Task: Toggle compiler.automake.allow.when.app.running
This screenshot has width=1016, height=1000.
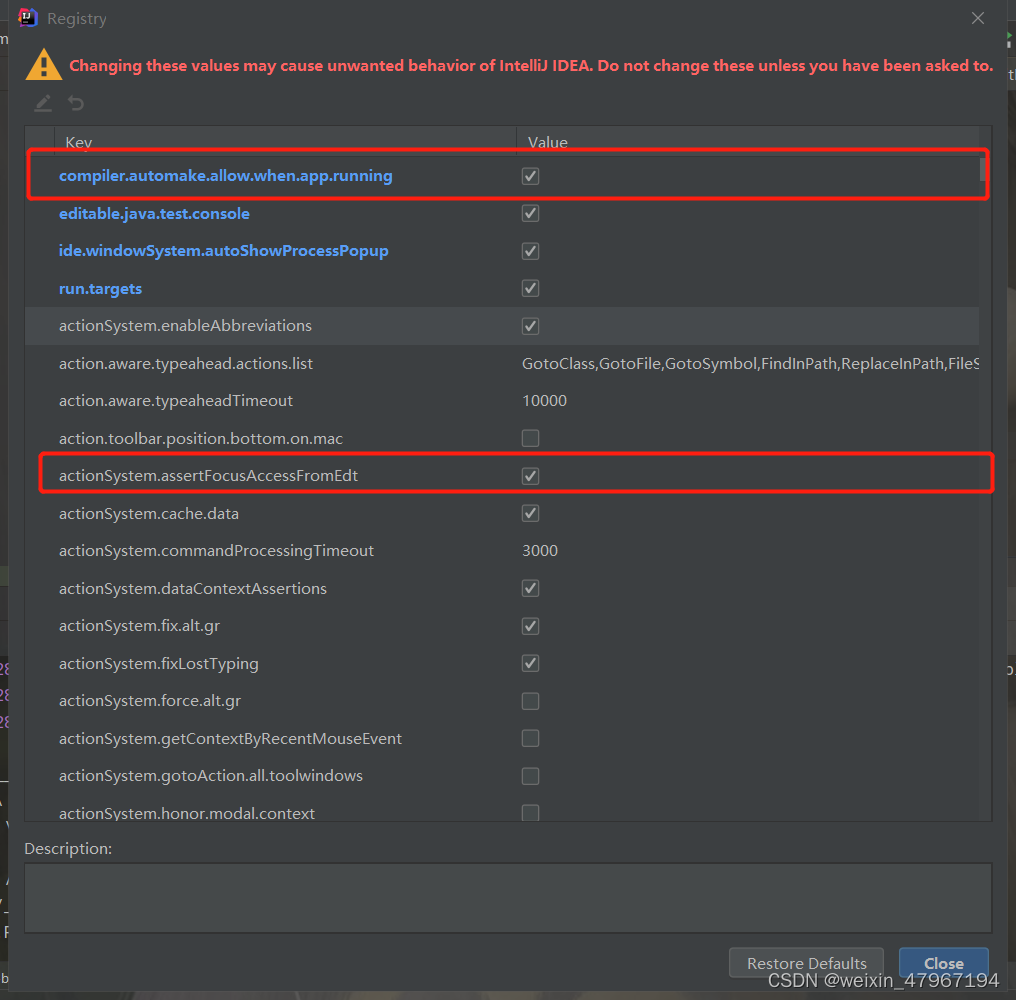Action: tap(530, 176)
